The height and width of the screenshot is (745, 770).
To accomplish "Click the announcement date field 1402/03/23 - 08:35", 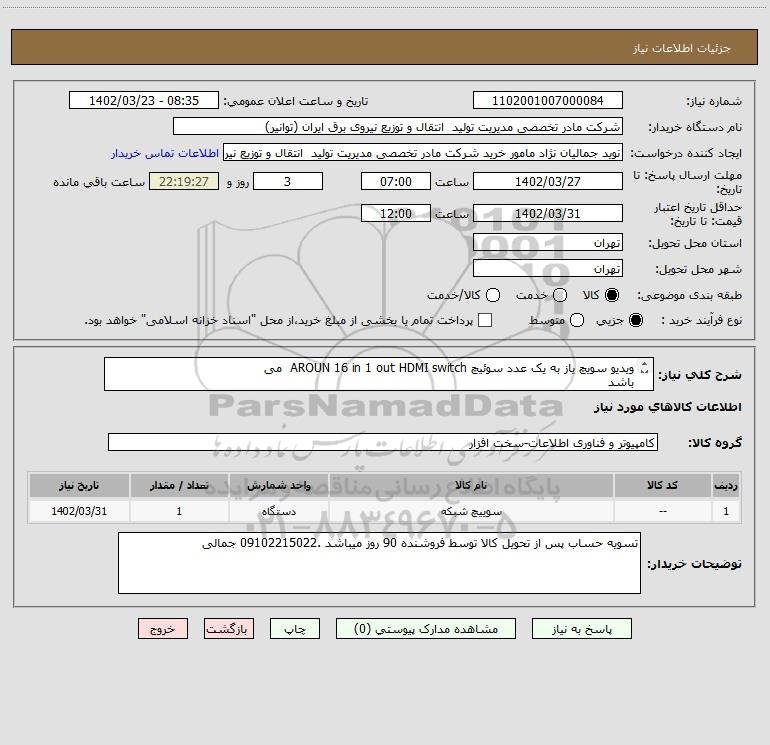I will coord(144,101).
